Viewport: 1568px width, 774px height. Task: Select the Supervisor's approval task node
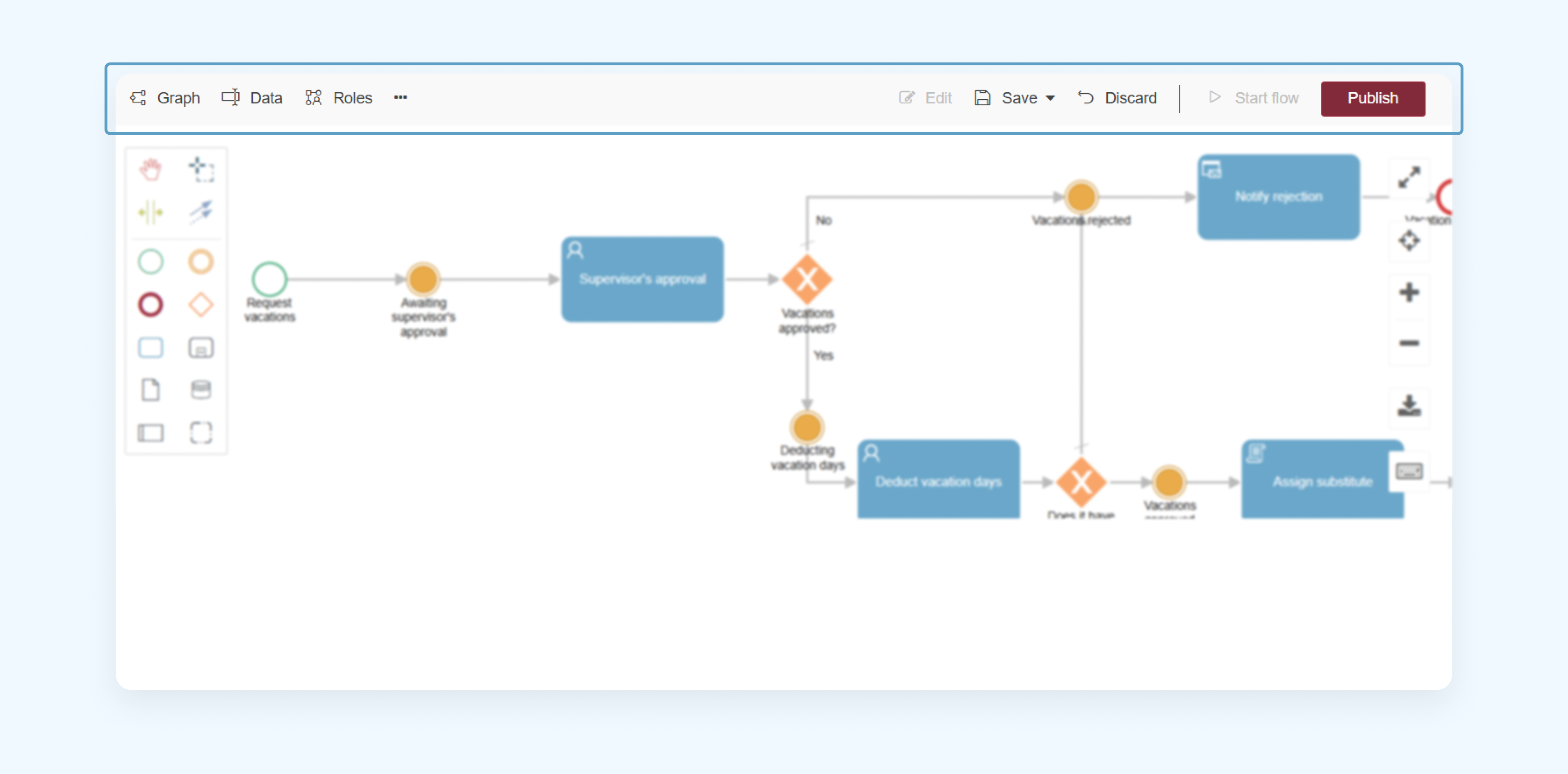(x=642, y=279)
